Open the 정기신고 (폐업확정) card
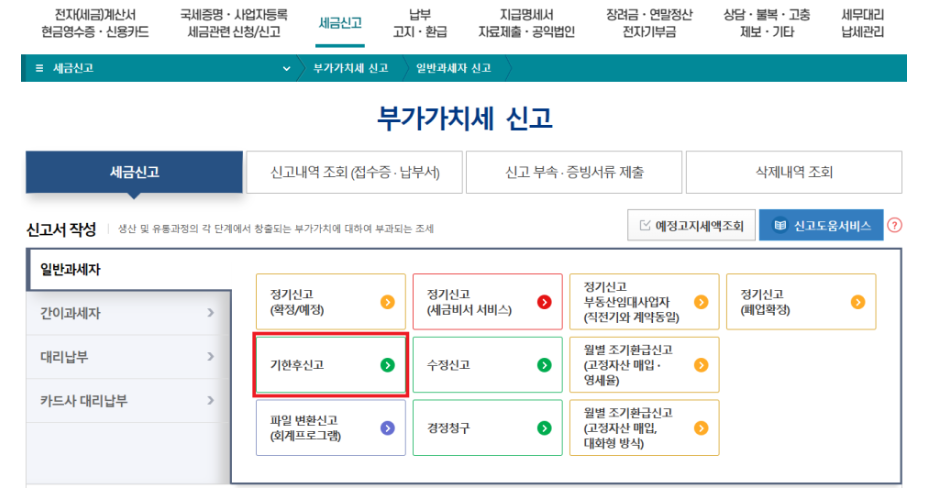 click(x=801, y=302)
